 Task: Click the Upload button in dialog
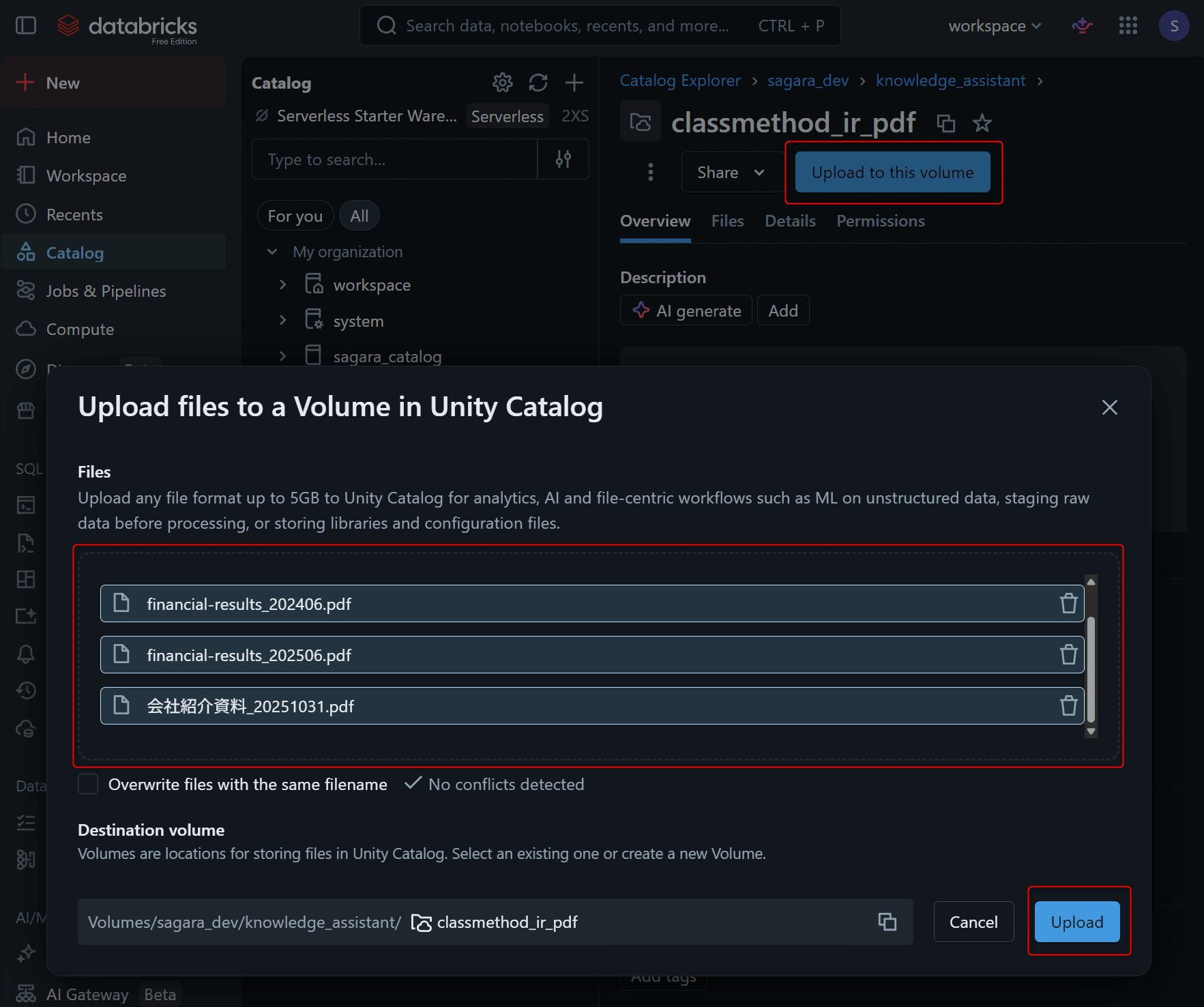[1076, 922]
